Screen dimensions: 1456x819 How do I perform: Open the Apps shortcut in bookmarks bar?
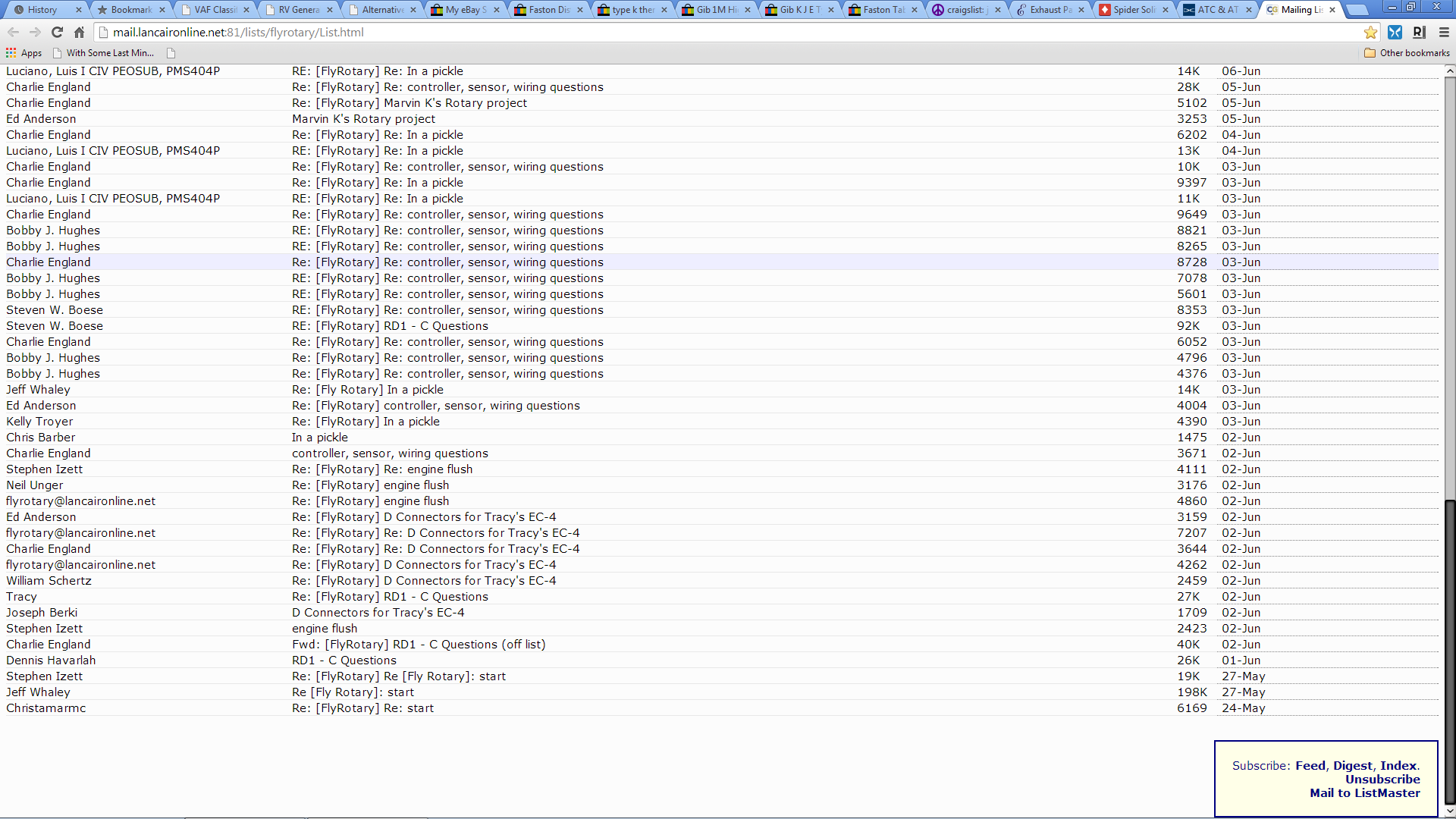24,53
